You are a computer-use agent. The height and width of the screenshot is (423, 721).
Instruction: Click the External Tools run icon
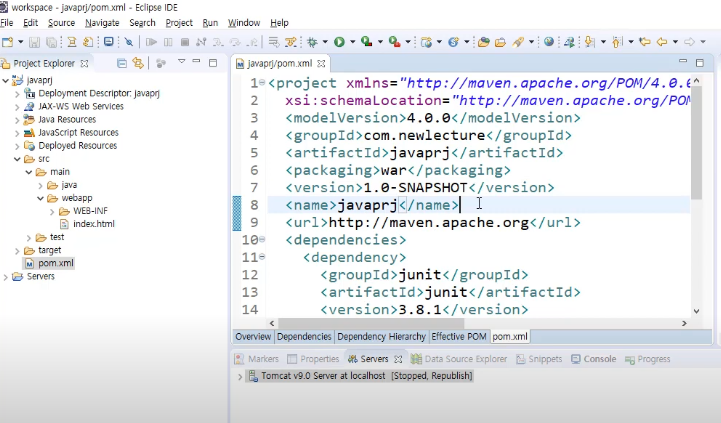click(394, 42)
